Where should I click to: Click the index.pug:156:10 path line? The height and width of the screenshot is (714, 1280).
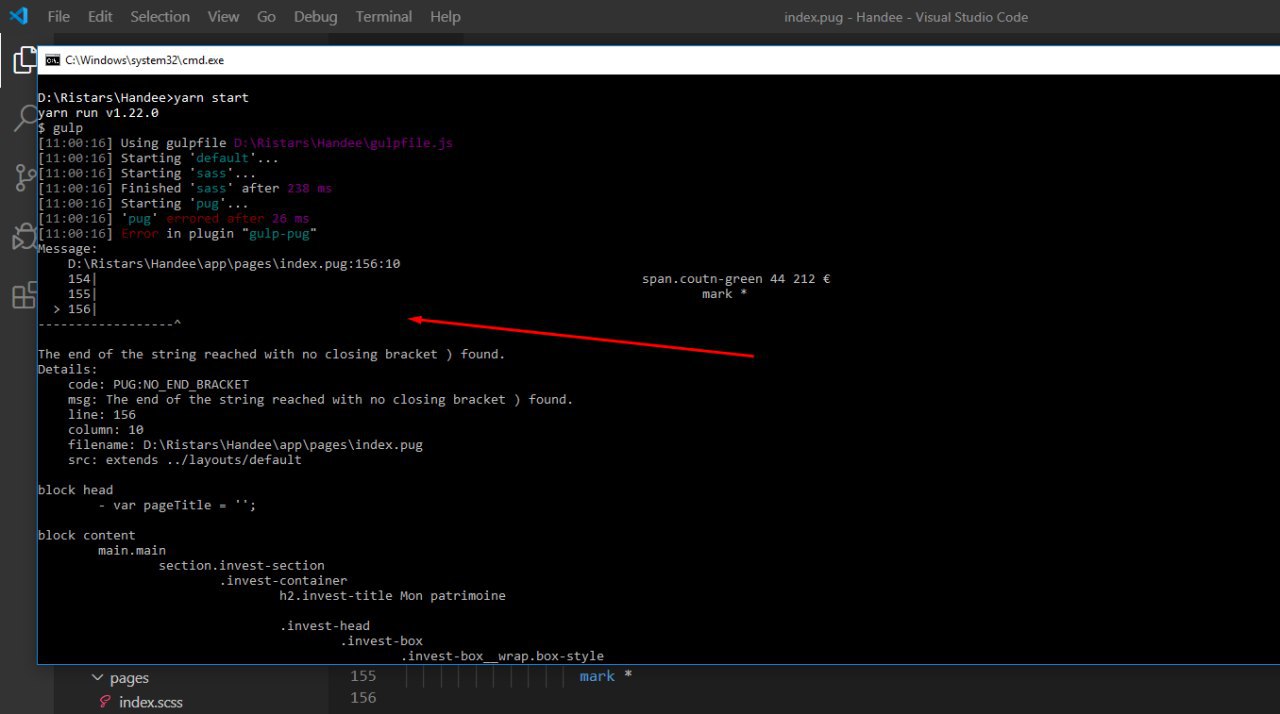234,264
